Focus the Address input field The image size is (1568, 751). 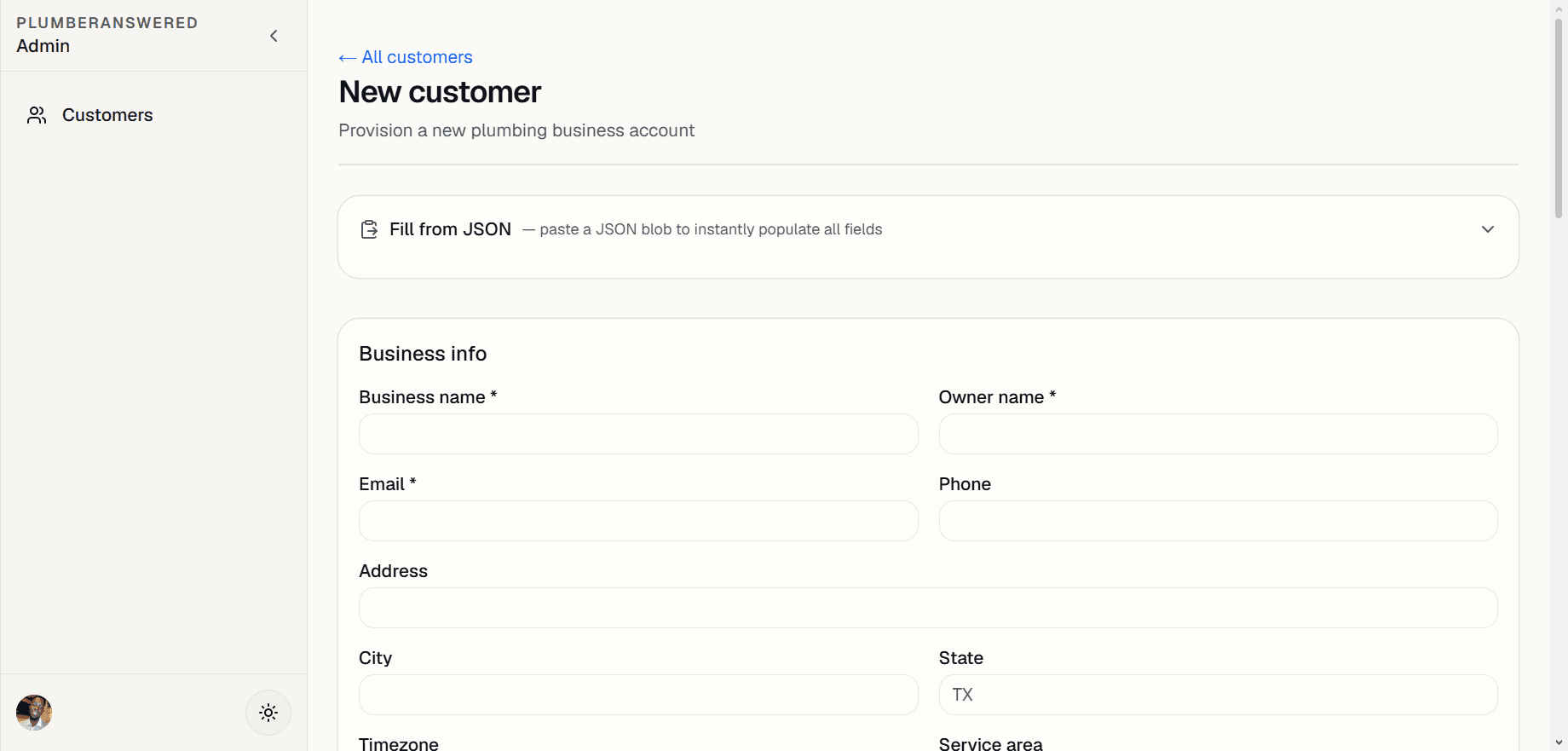(928, 608)
